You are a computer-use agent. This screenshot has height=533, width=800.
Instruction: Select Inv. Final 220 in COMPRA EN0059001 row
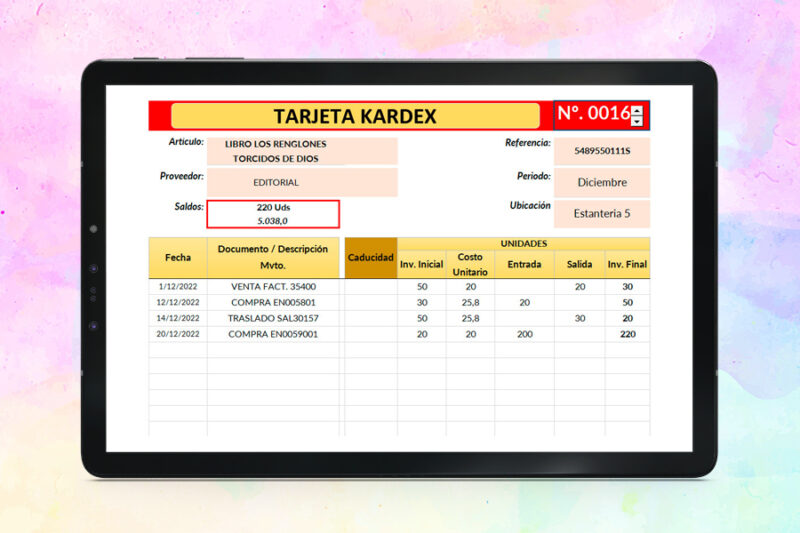(628, 334)
